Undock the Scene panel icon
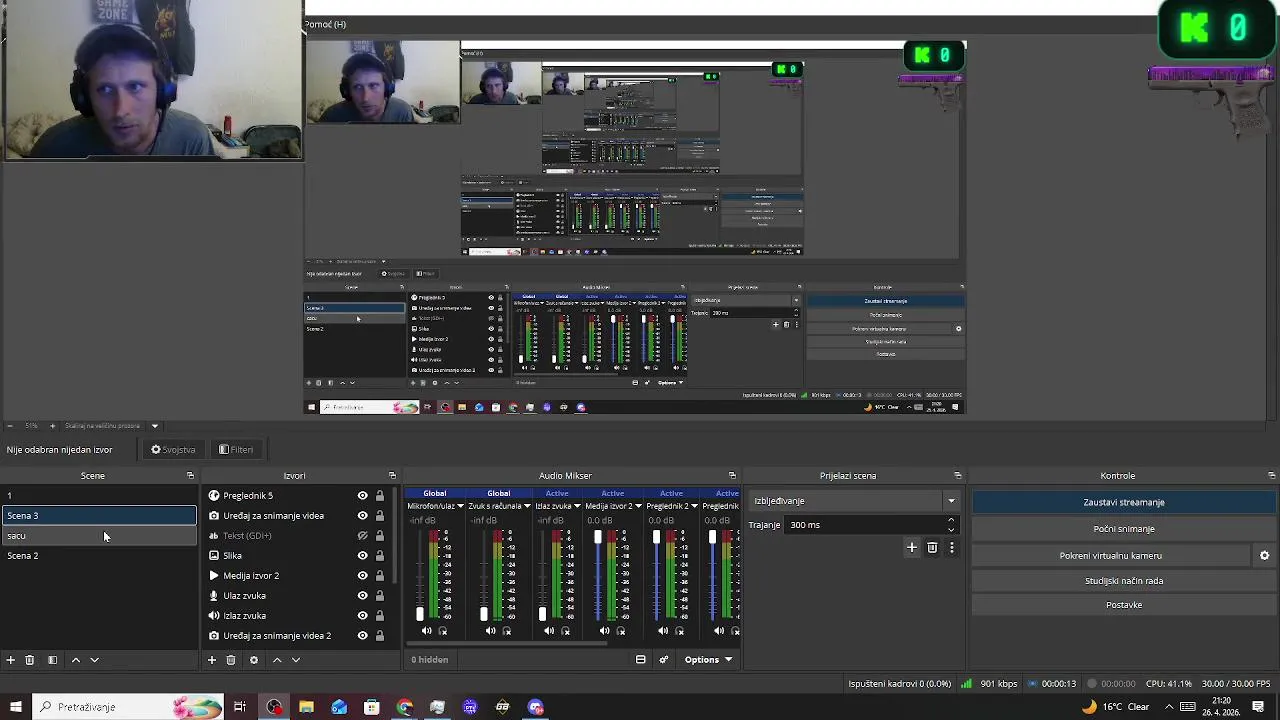 coord(190,476)
